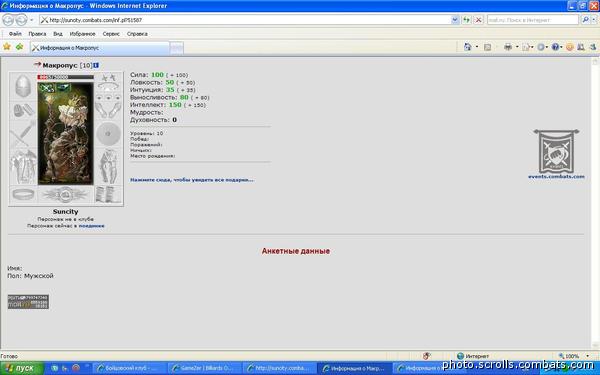This screenshot has height=375, width=600.
Task: Click the empty round shield slot
Action: 108,134
